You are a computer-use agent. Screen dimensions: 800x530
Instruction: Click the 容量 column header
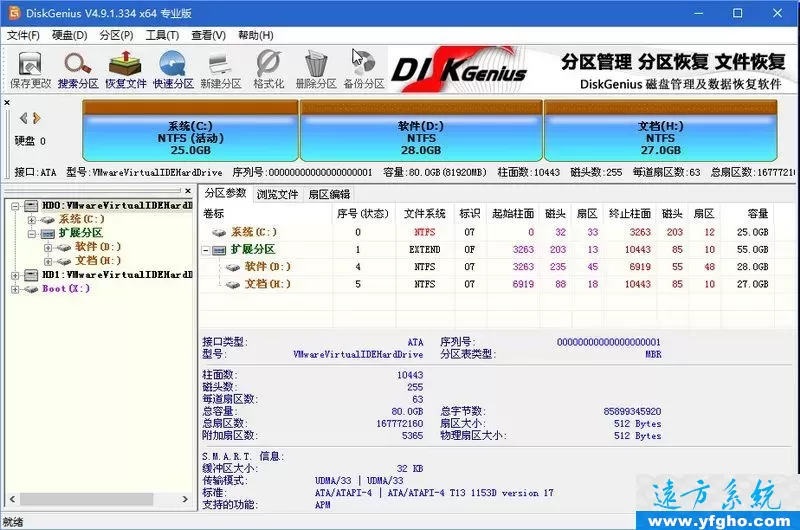(x=747, y=214)
